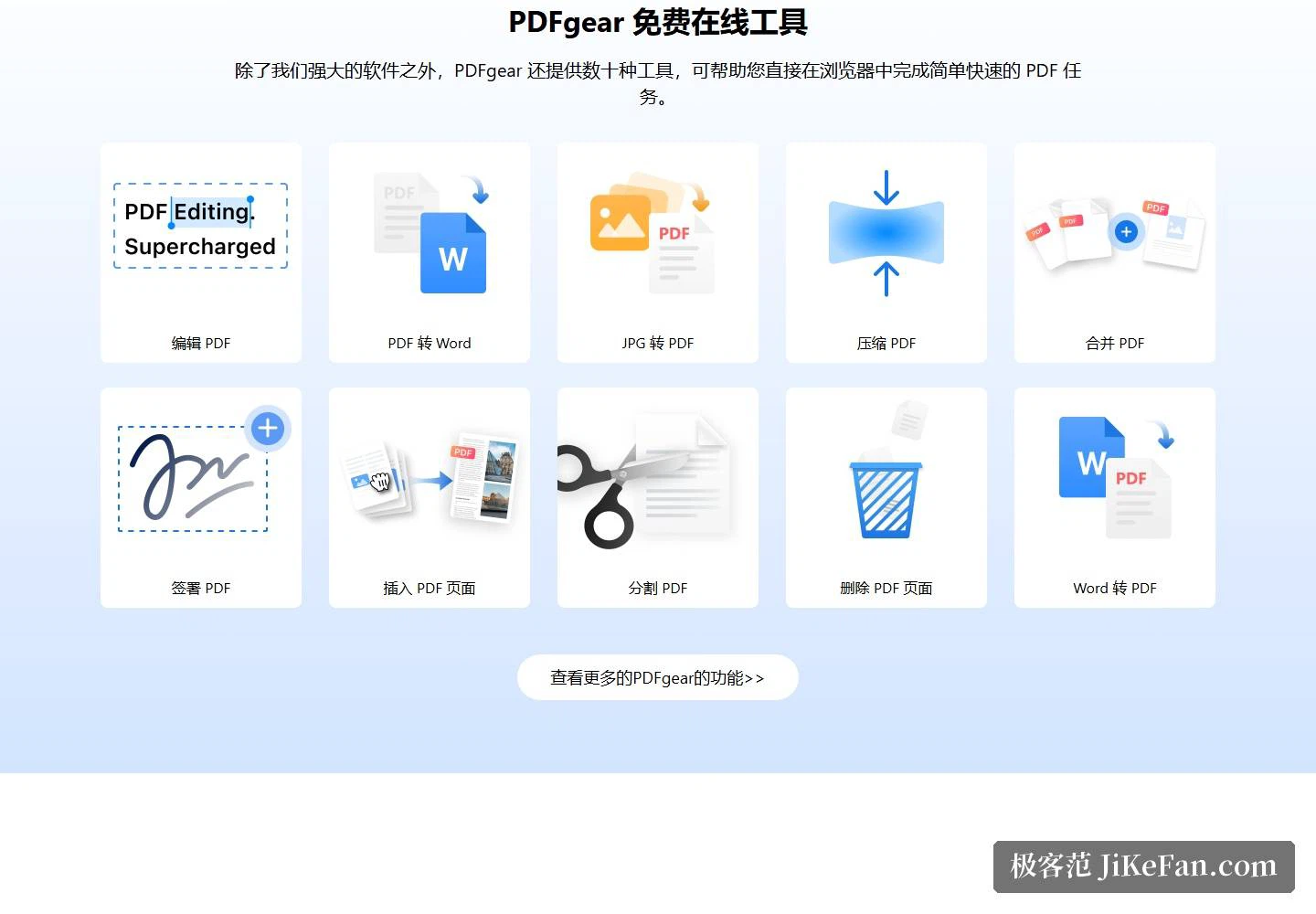This screenshot has width=1316, height=914.
Task: Select the 分割 PDF label
Action: [658, 589]
